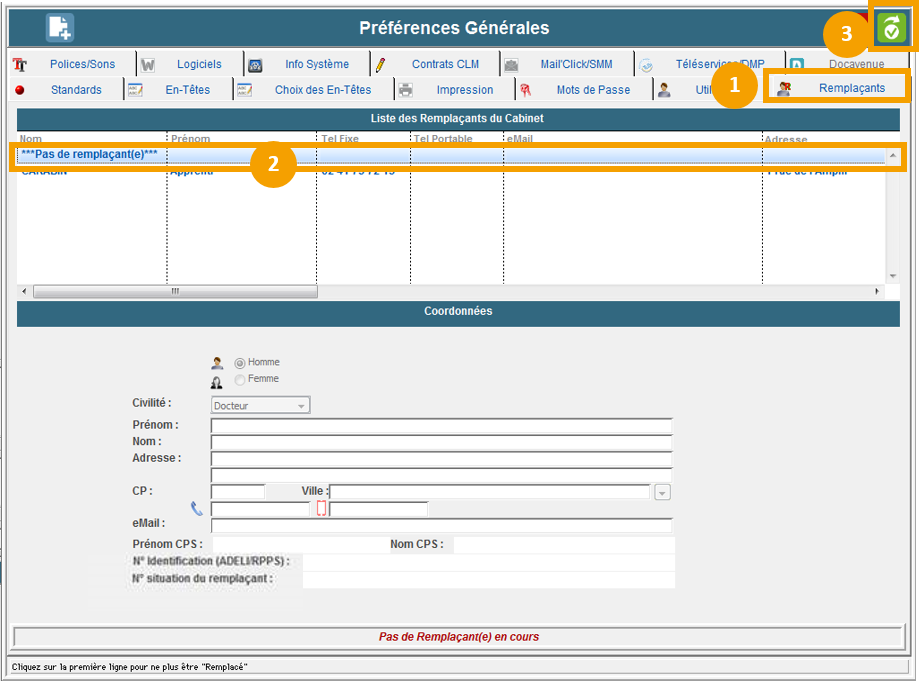This screenshot has width=919, height=681.
Task: Click list vertical scrollbar down arrow
Action: tap(893, 276)
